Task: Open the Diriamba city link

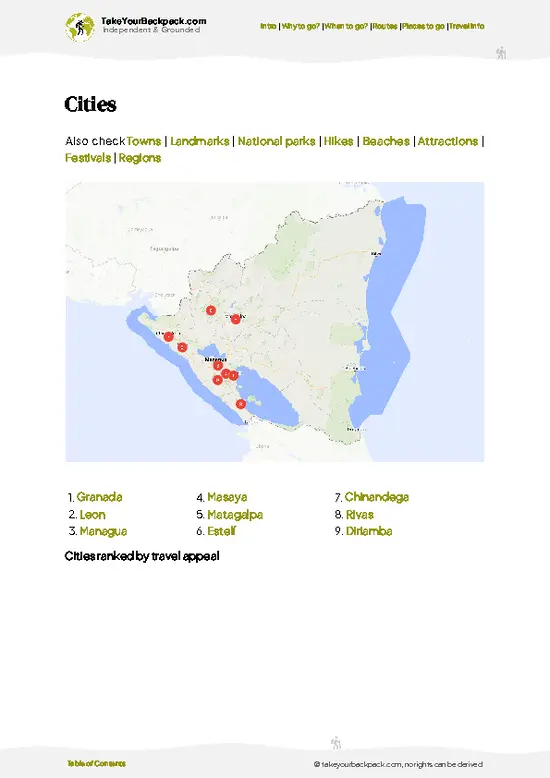Action: click(x=369, y=531)
